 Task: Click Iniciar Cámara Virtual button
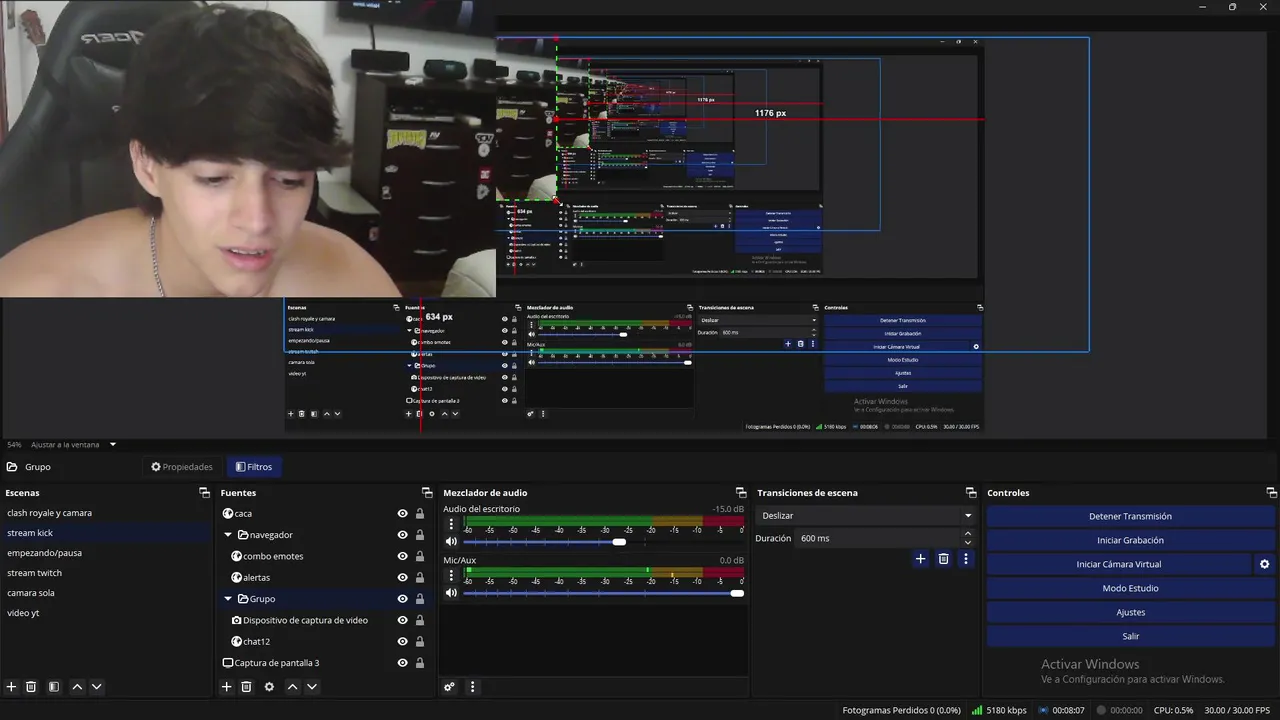[1119, 564]
